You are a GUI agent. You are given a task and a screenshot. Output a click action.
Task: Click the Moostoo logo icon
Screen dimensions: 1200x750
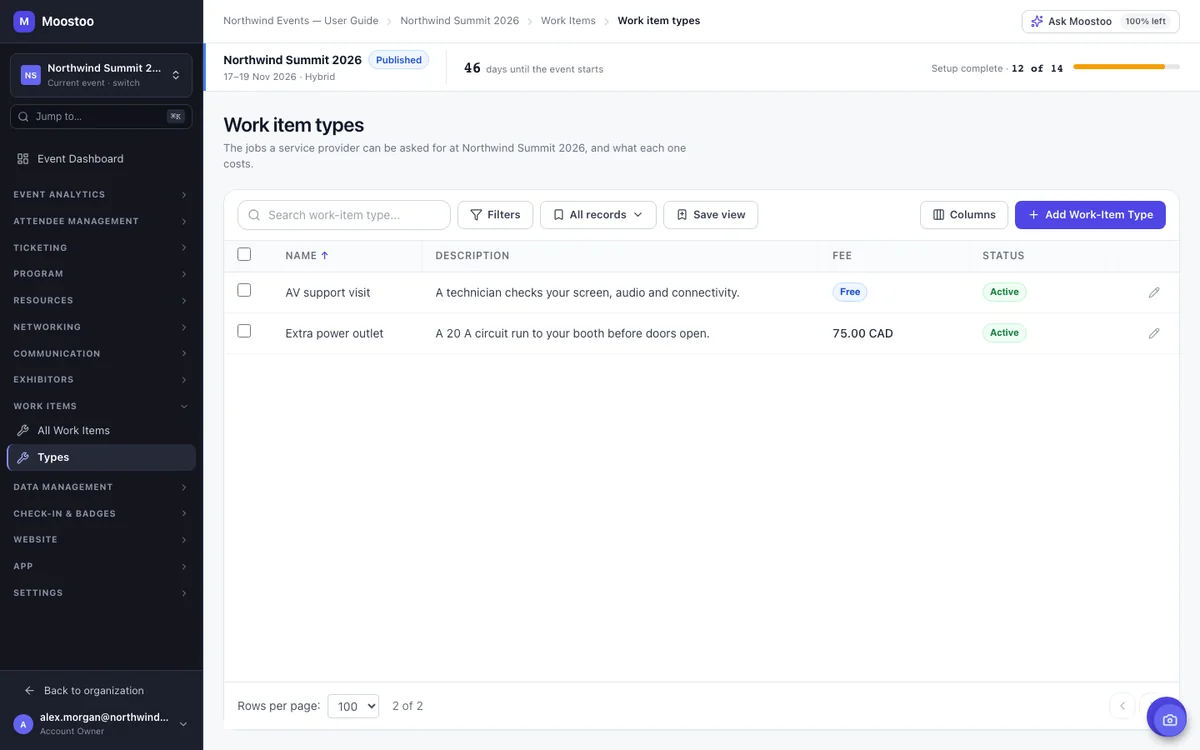(x=24, y=21)
